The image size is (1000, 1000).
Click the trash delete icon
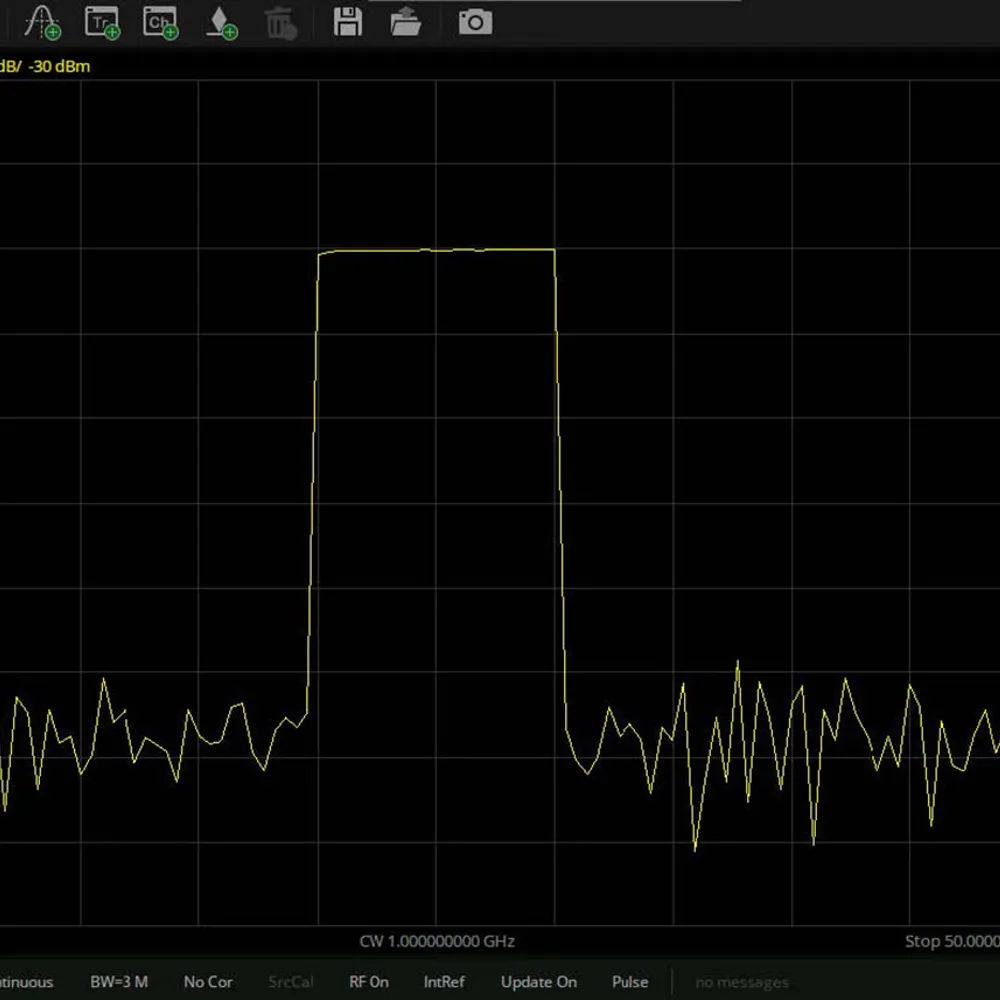tap(282, 22)
